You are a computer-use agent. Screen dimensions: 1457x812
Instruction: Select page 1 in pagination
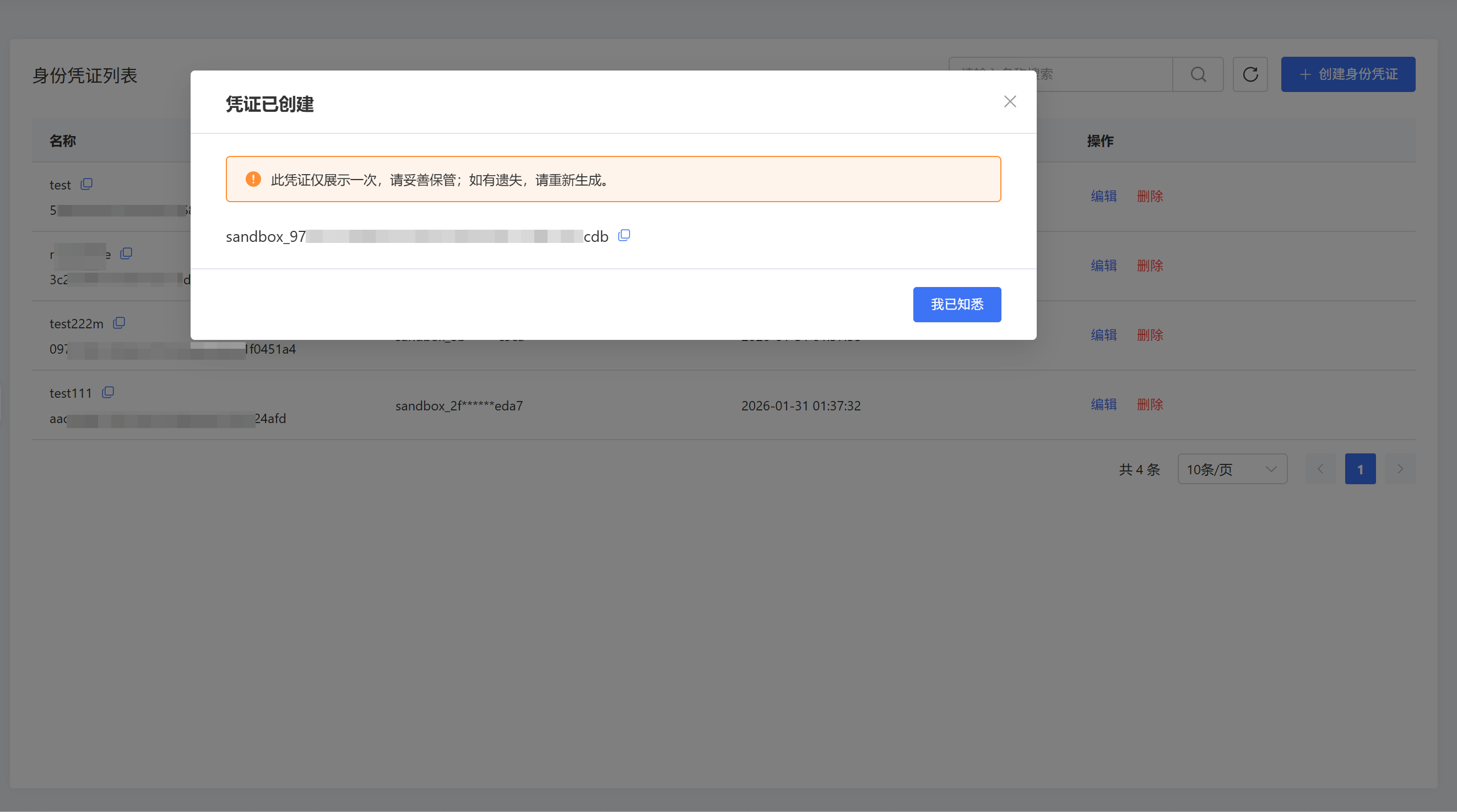(1359, 469)
